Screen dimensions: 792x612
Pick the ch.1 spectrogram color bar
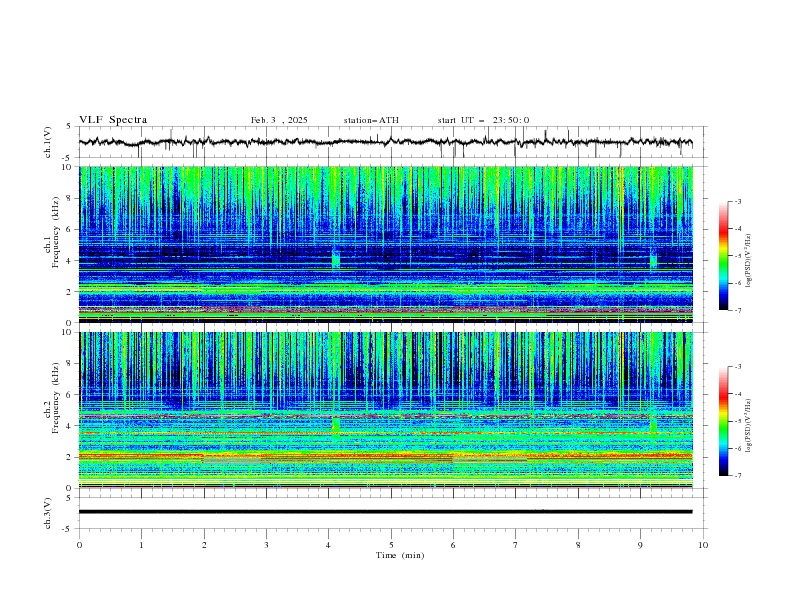[x=724, y=256]
